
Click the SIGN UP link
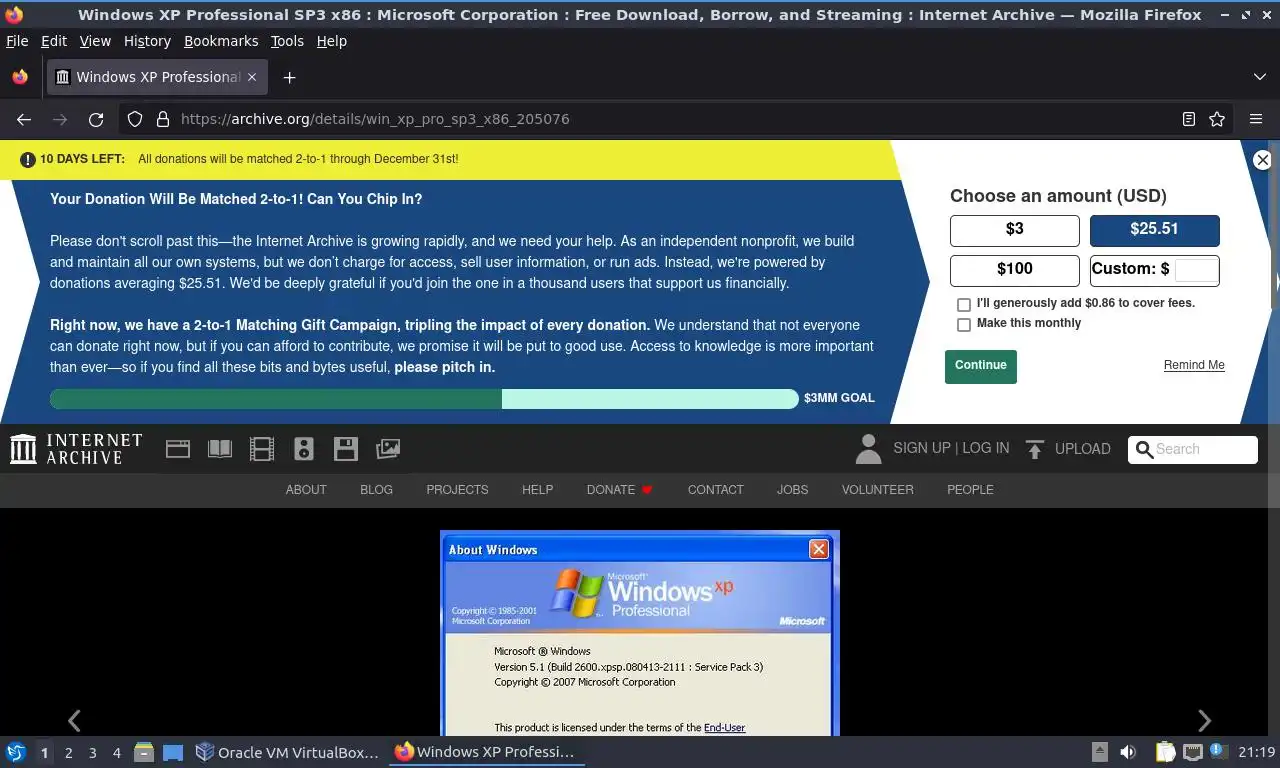coord(922,448)
